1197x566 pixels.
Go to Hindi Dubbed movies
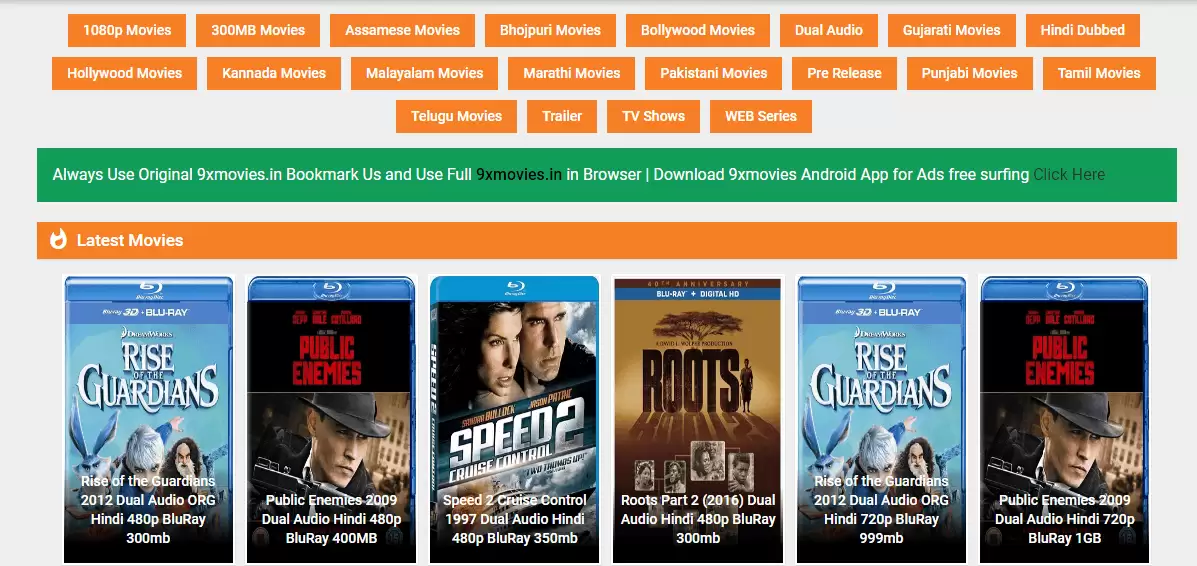point(1082,31)
